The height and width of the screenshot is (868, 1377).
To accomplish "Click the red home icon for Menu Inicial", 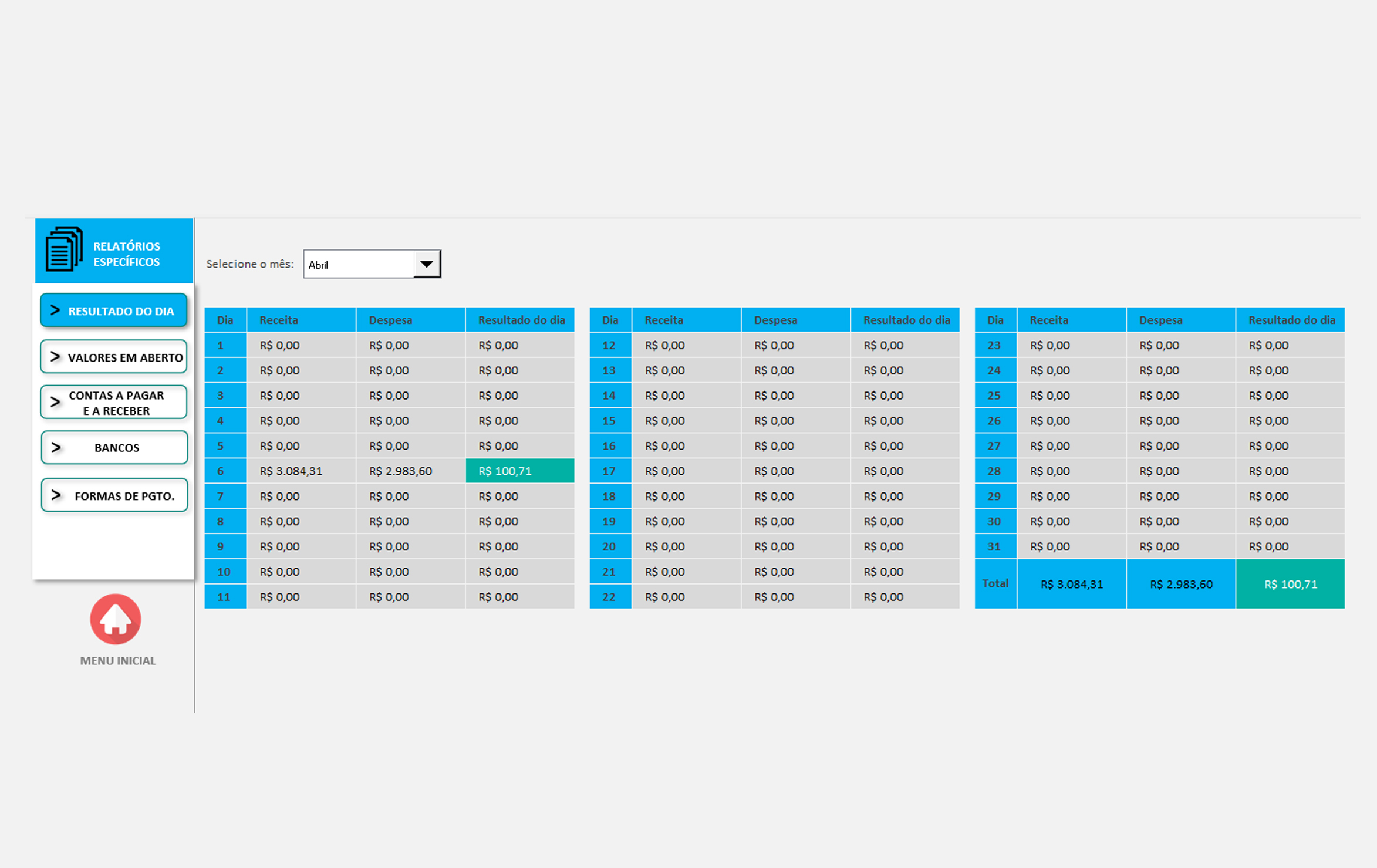I will tap(115, 619).
